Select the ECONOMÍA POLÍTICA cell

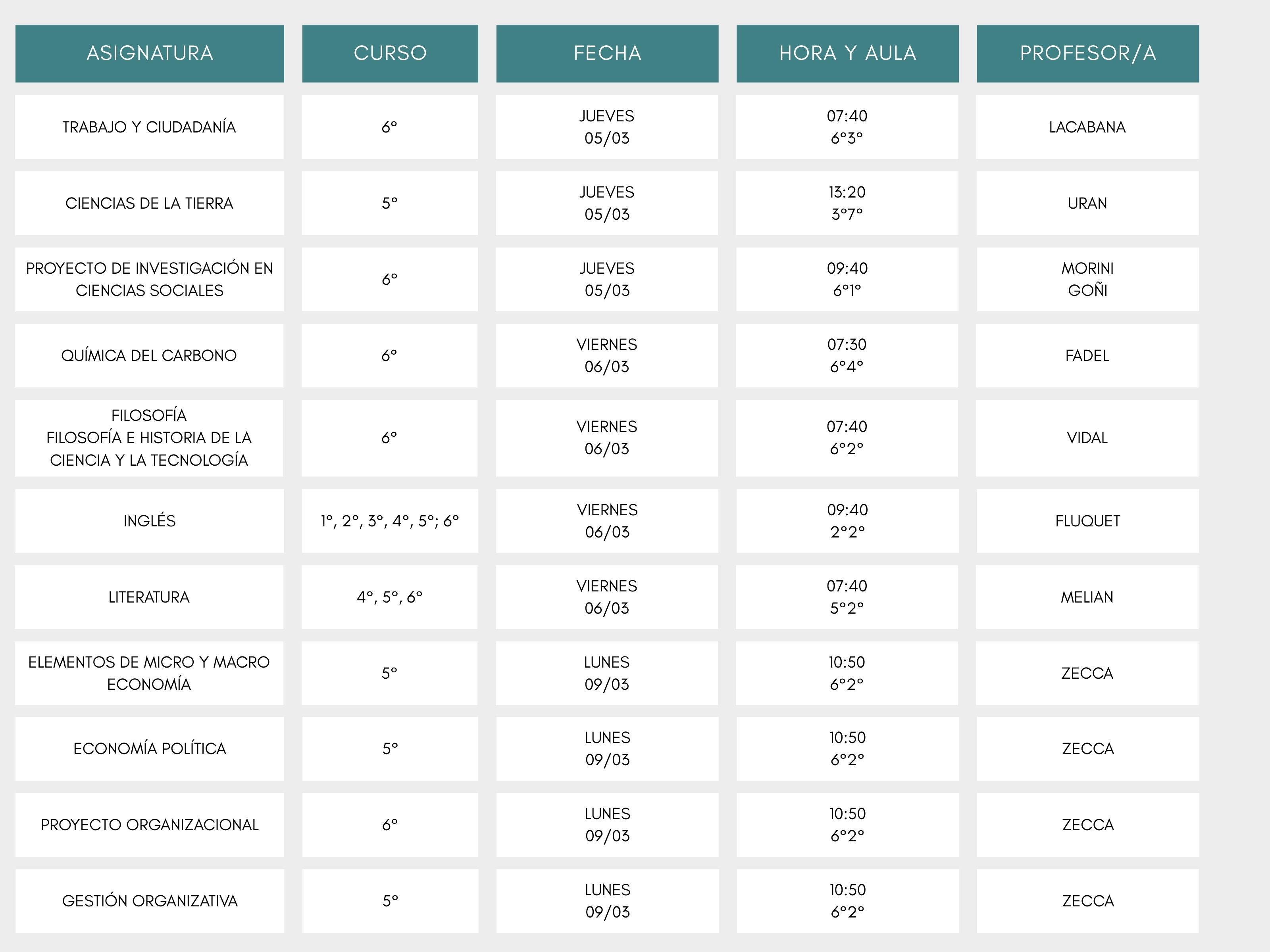click(x=149, y=748)
